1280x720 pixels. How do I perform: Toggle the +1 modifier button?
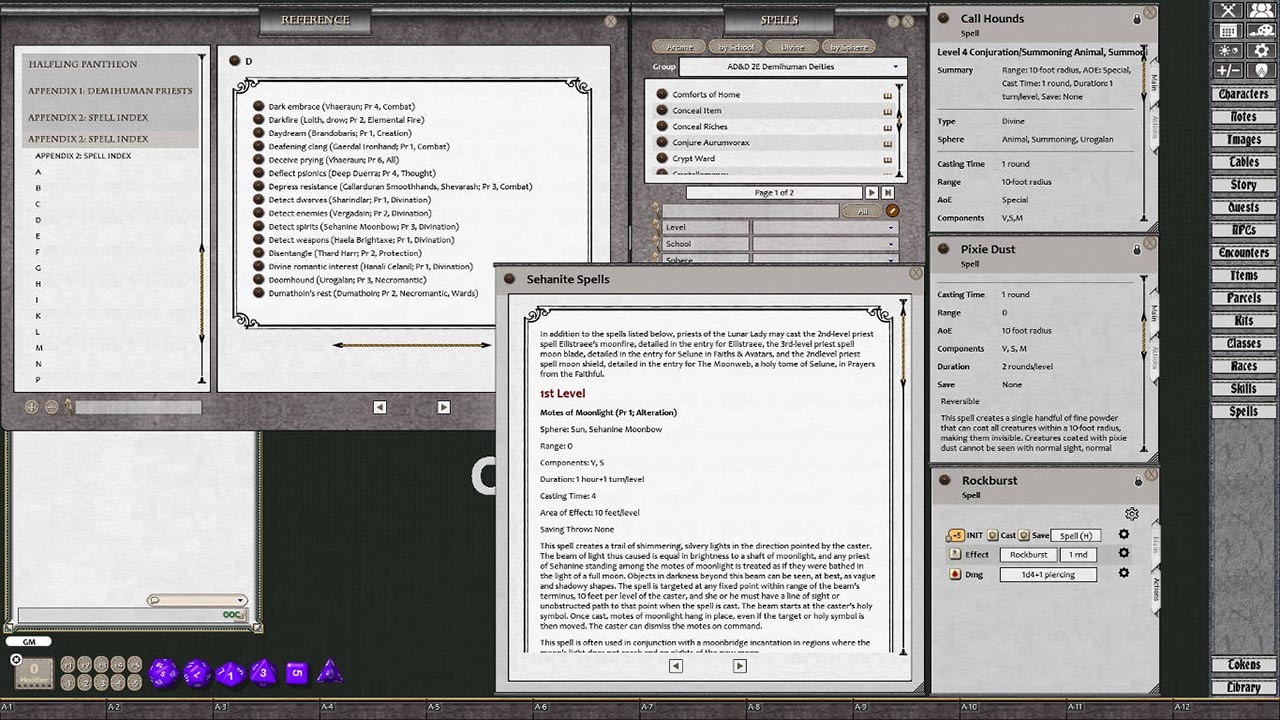(68, 664)
